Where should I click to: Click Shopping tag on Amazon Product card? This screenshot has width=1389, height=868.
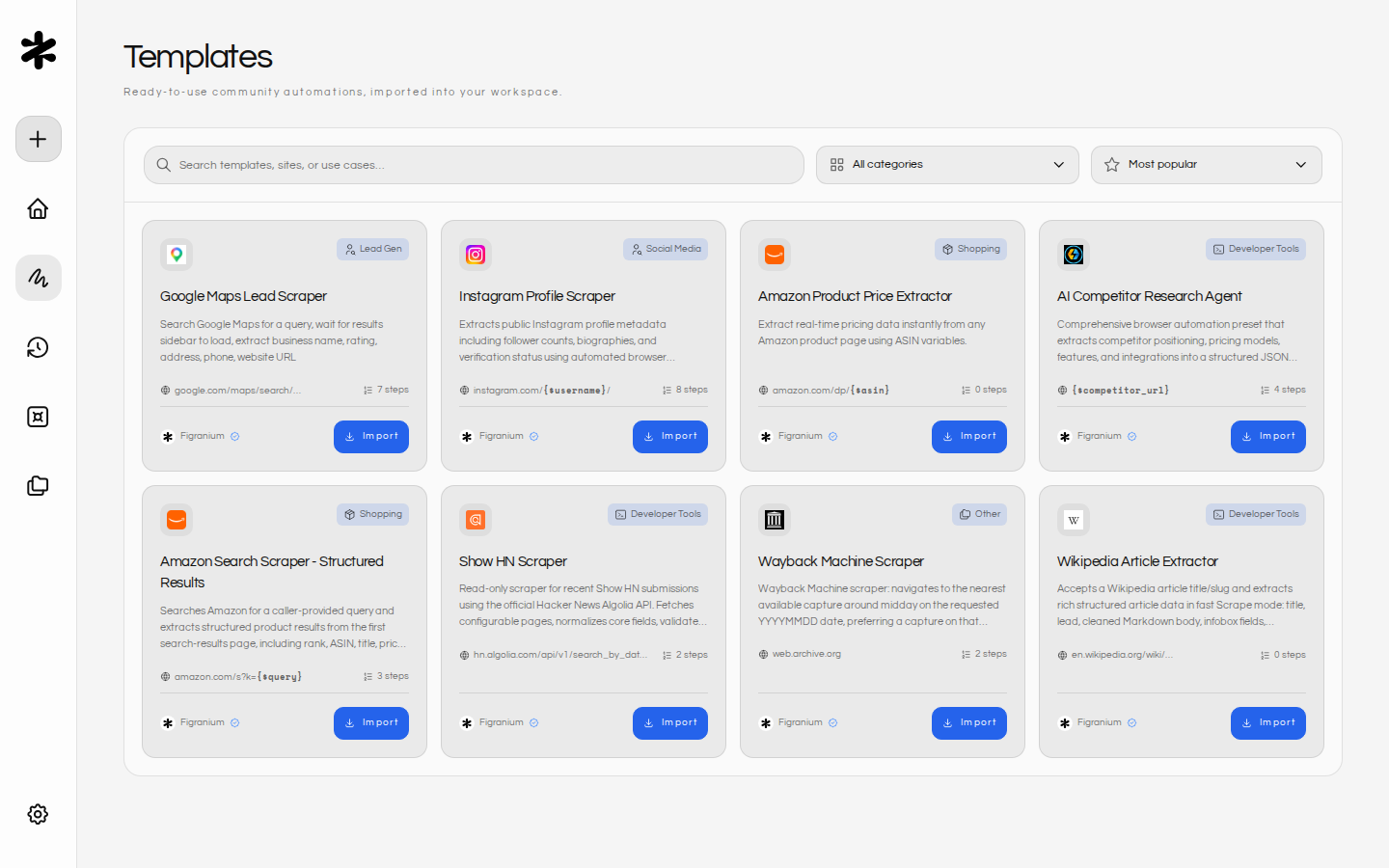(970, 249)
